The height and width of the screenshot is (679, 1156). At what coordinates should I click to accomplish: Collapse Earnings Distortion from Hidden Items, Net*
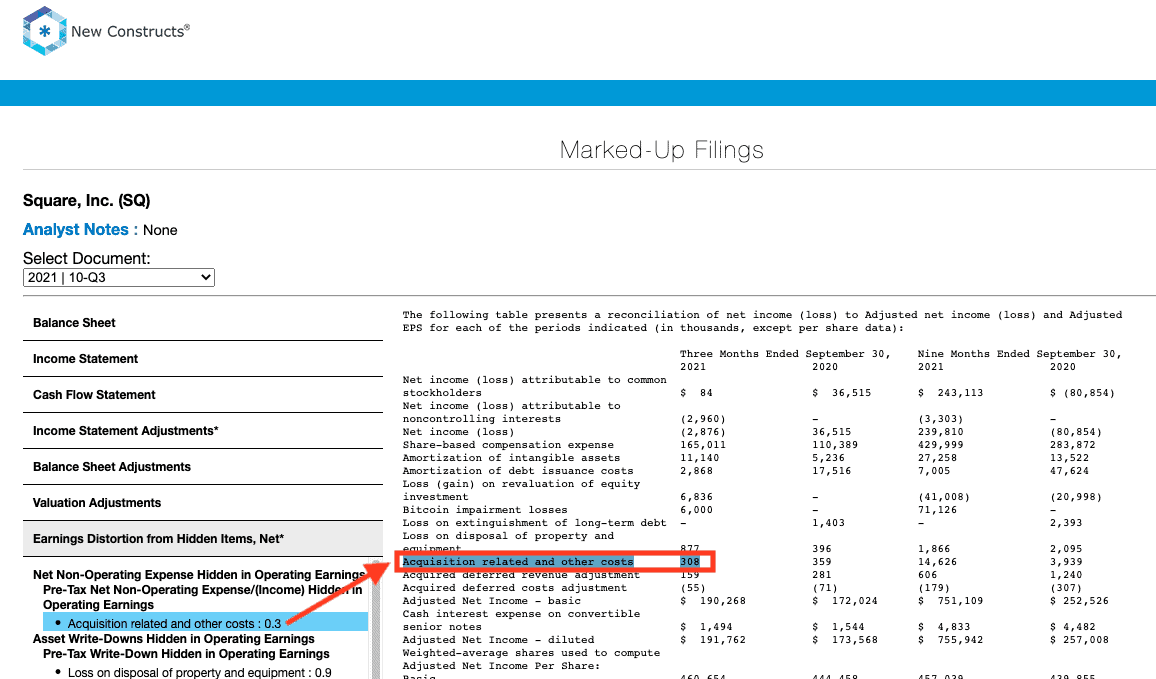(x=203, y=539)
